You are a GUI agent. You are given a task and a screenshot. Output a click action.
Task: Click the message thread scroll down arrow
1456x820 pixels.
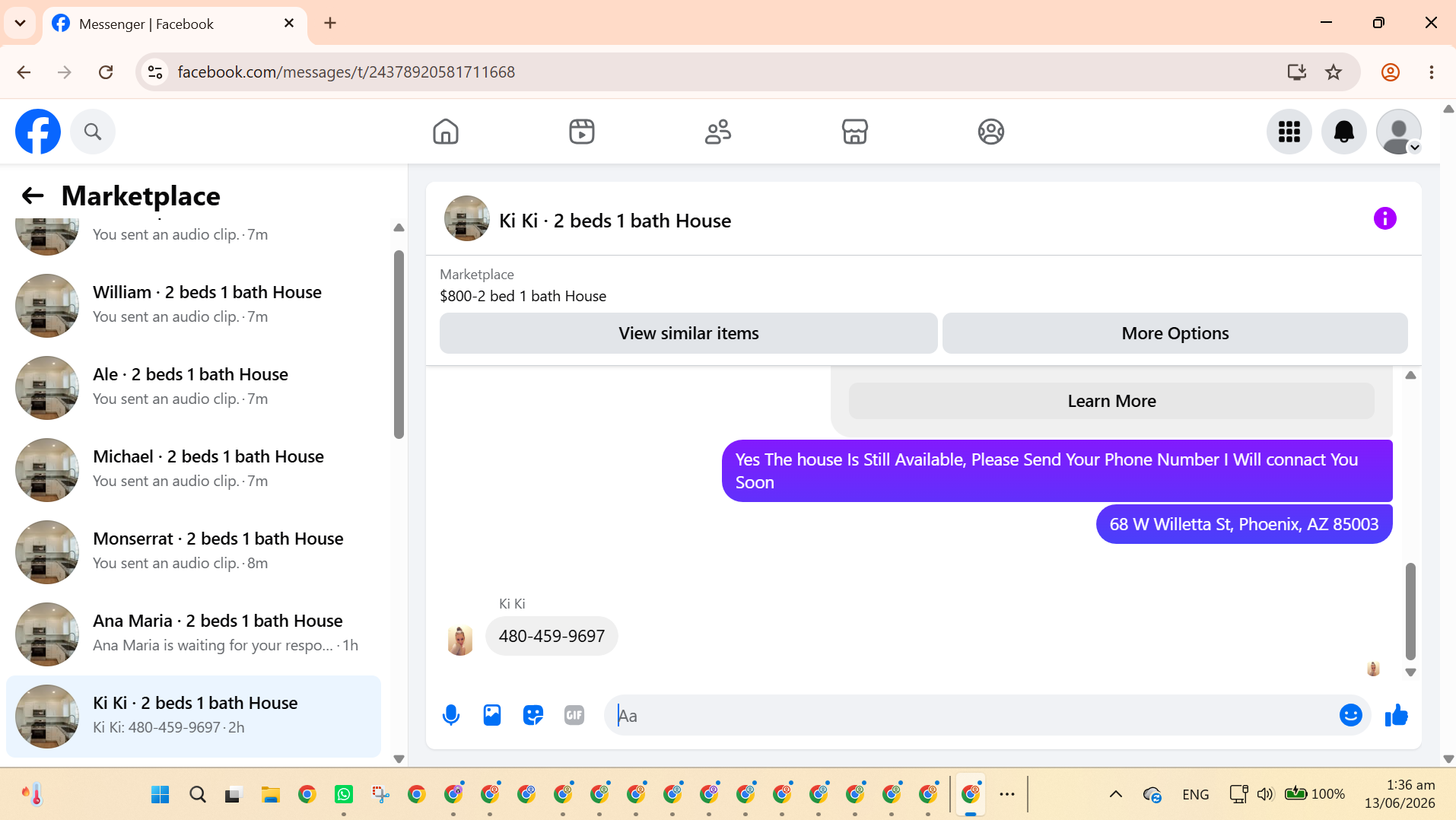click(1410, 672)
